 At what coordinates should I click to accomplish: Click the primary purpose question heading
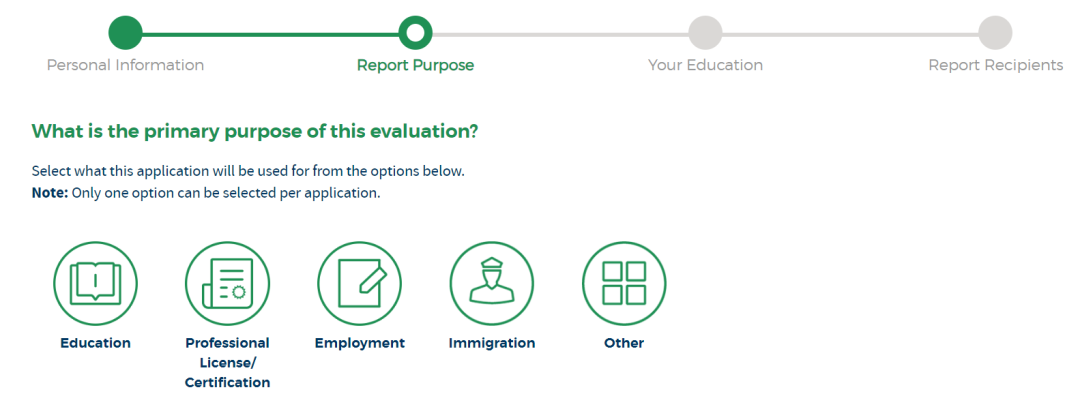255,132
